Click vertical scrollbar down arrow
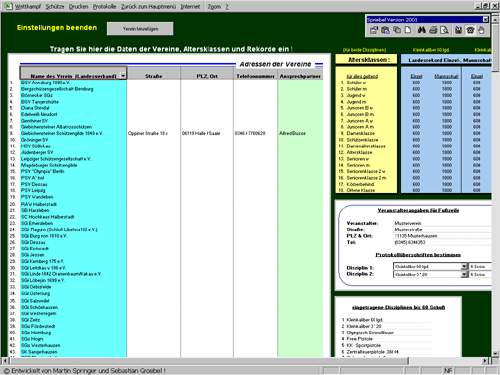Screen dimensions: 500x375 (495, 354)
